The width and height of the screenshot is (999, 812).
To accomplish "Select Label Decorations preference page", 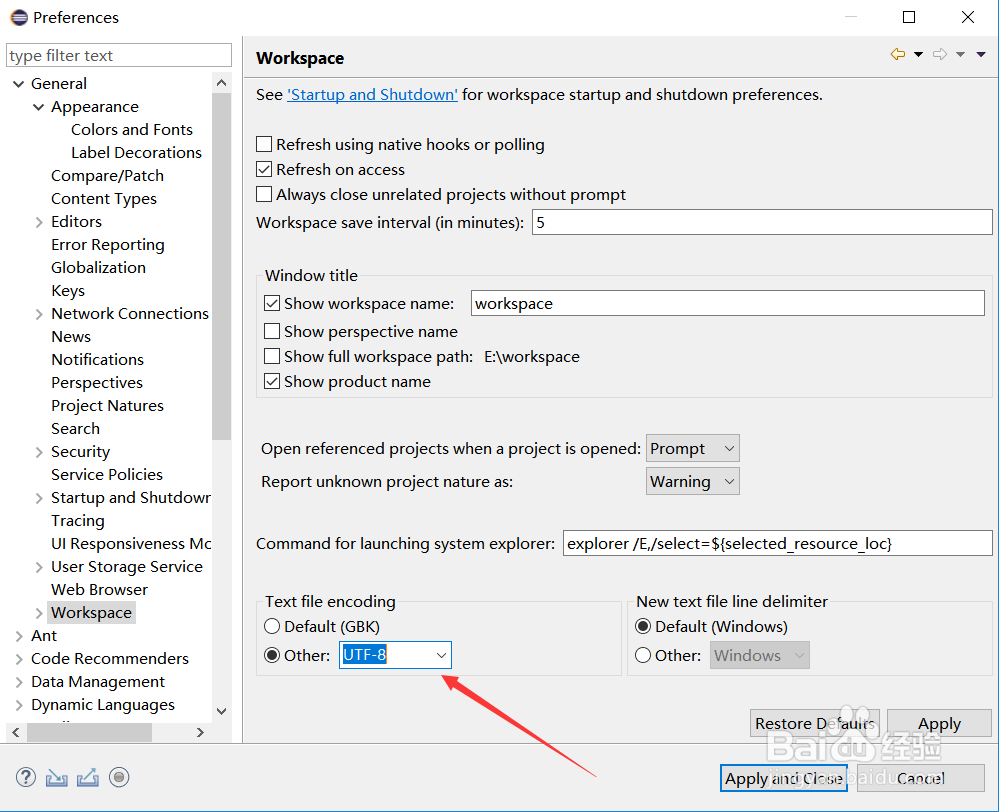I will point(136,152).
